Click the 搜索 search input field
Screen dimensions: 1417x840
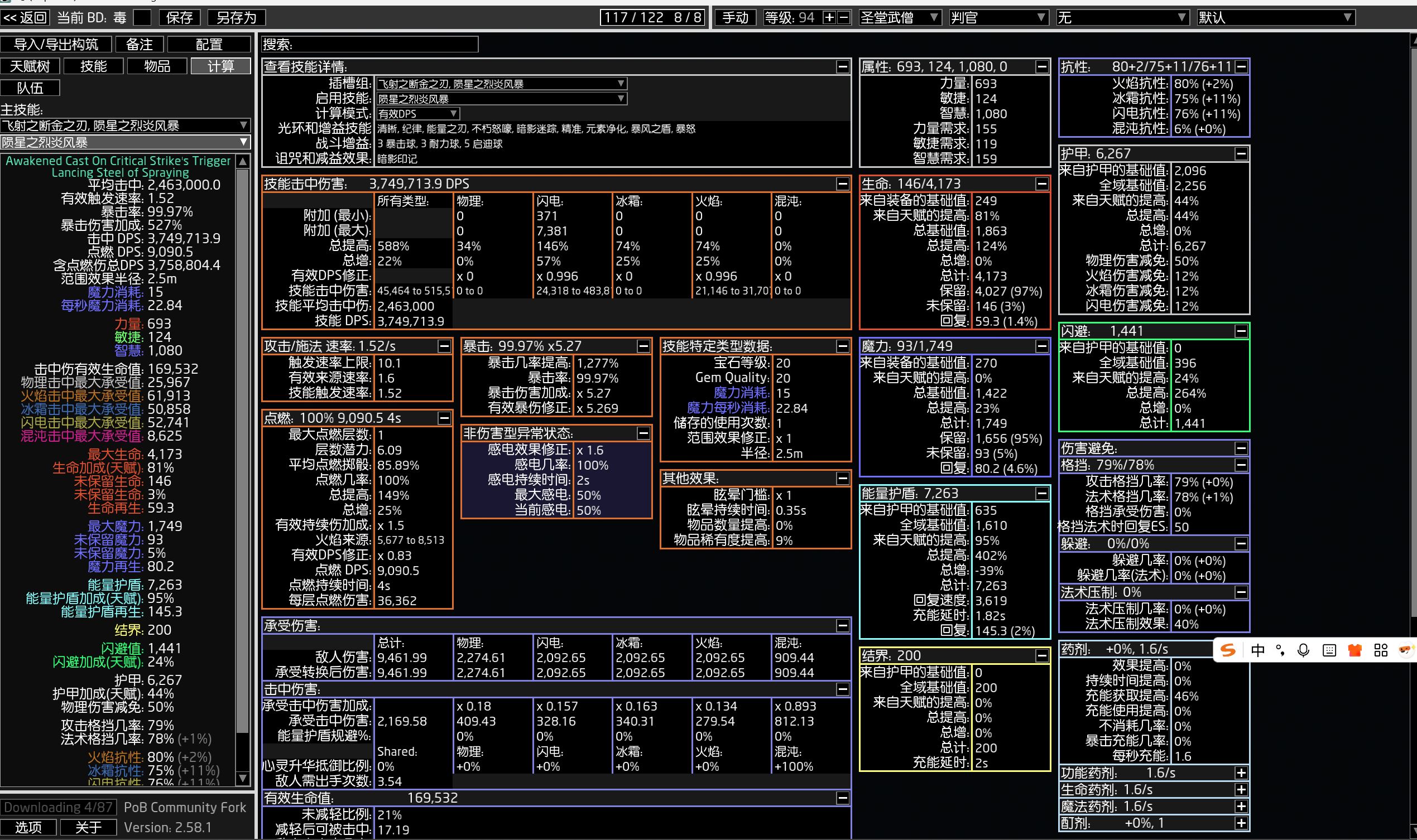[385, 44]
